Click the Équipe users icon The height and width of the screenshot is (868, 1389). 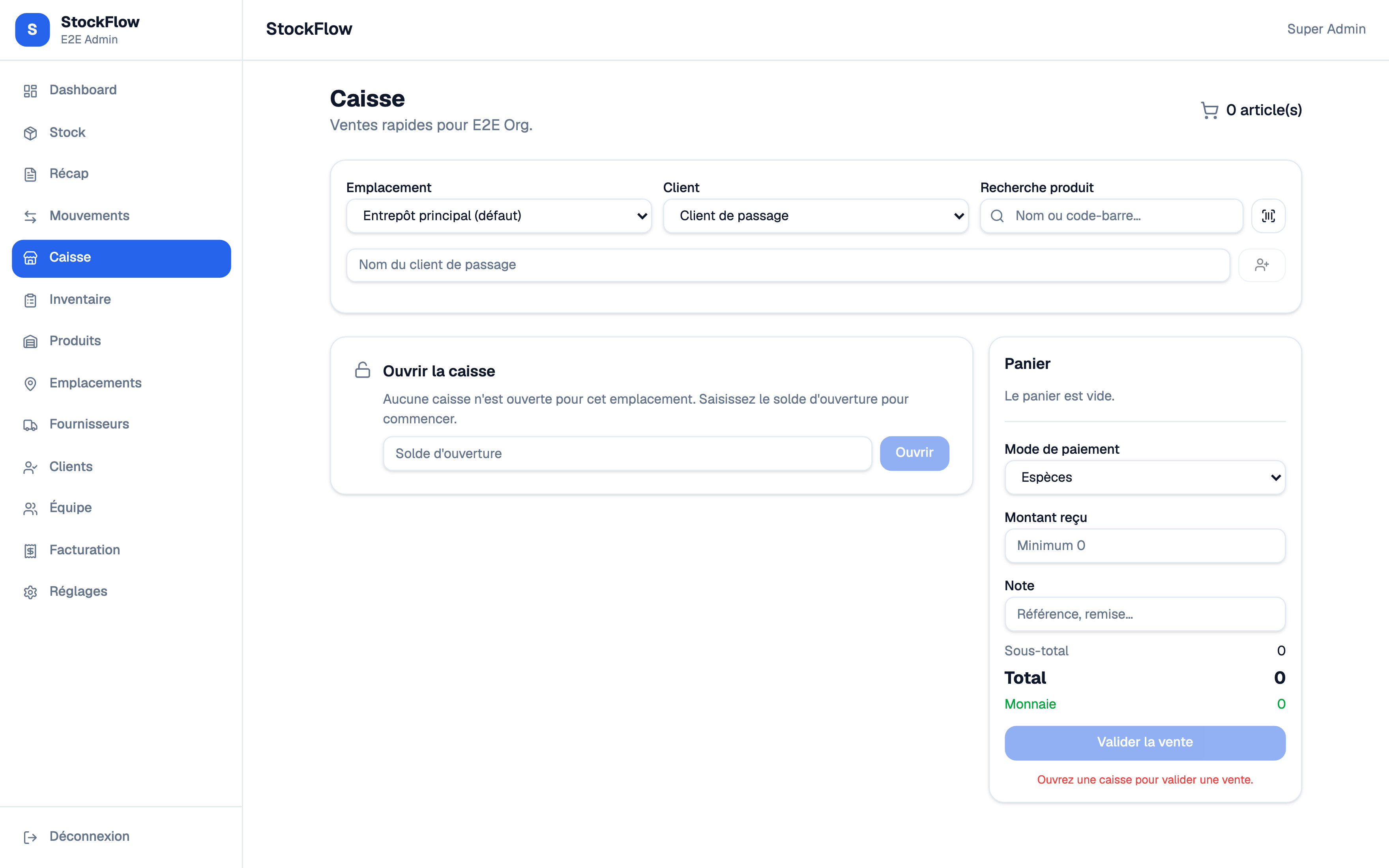pyautogui.click(x=30, y=509)
